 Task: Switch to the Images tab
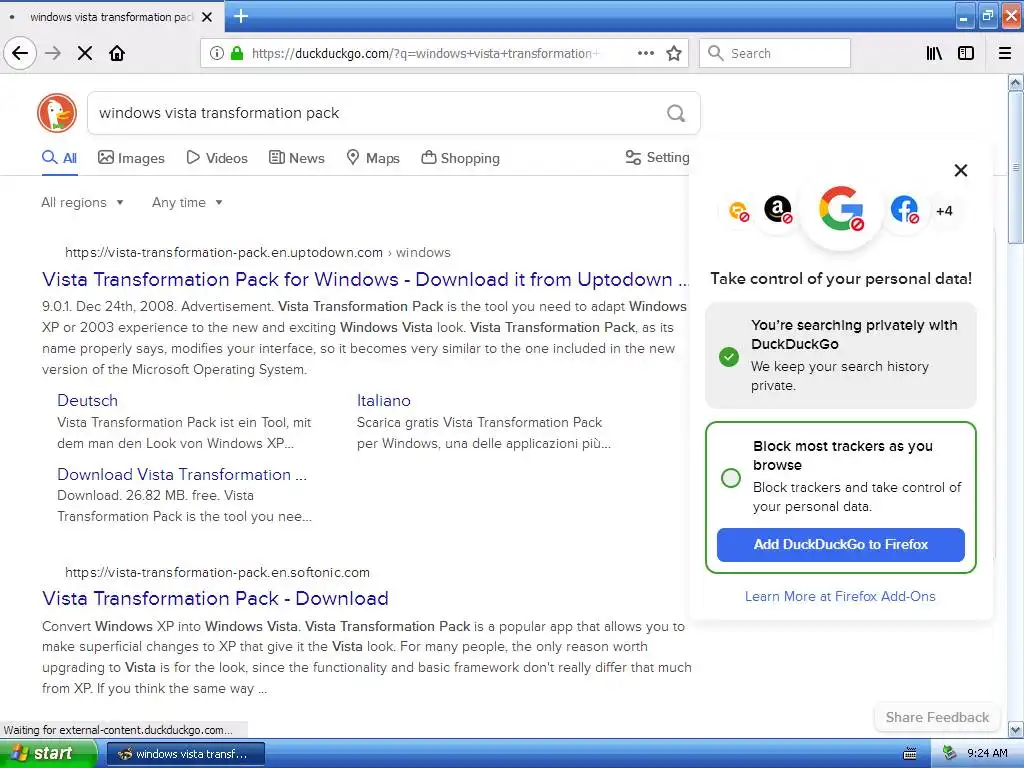131,158
